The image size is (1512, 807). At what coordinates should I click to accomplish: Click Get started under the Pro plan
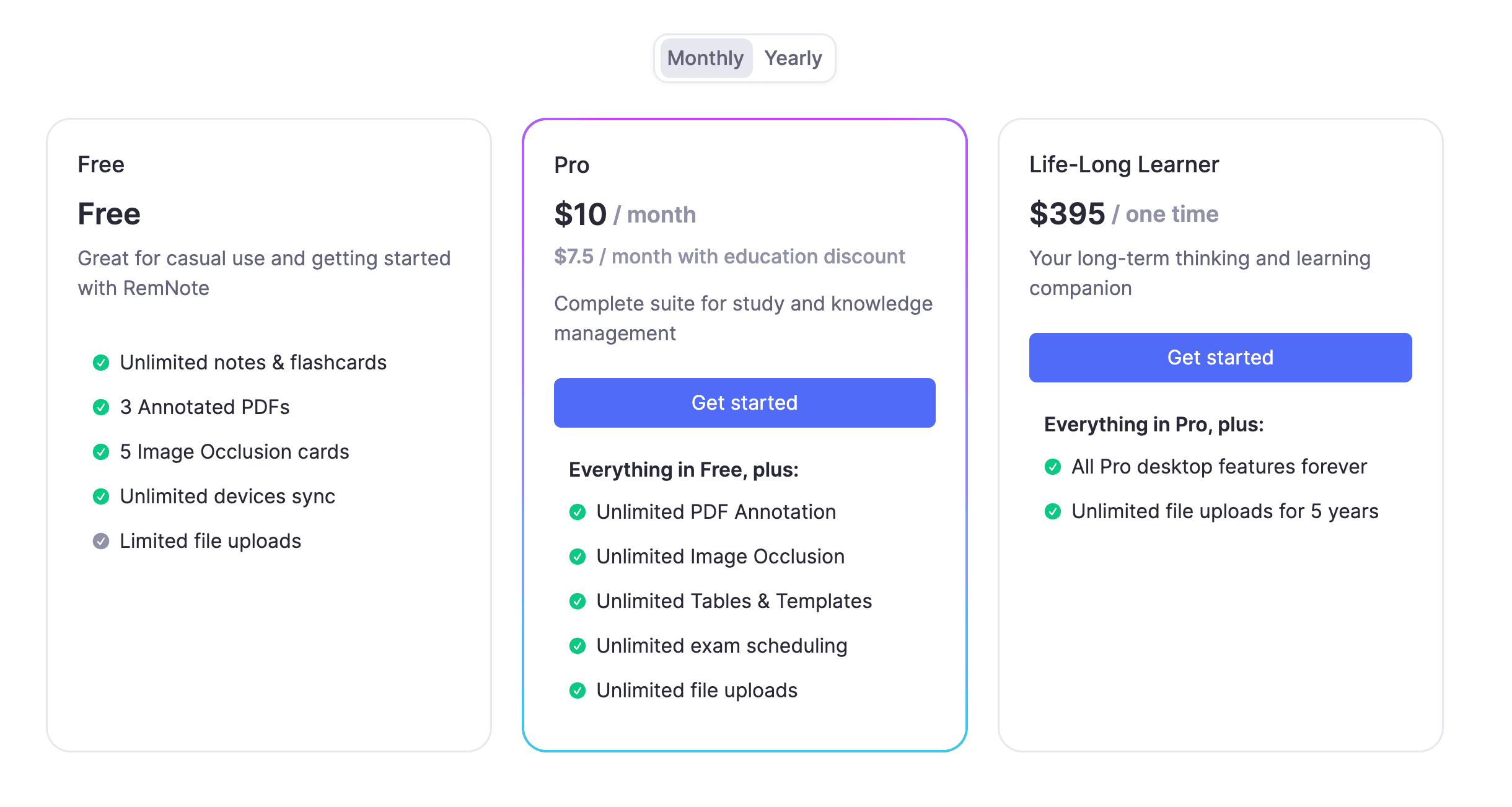(x=744, y=402)
